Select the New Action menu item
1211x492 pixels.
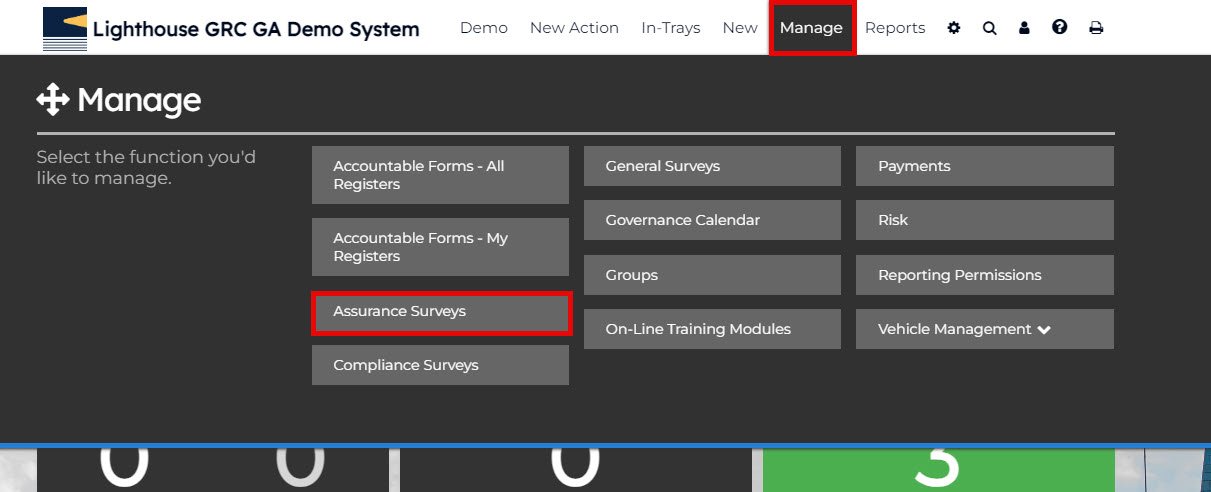(x=574, y=28)
